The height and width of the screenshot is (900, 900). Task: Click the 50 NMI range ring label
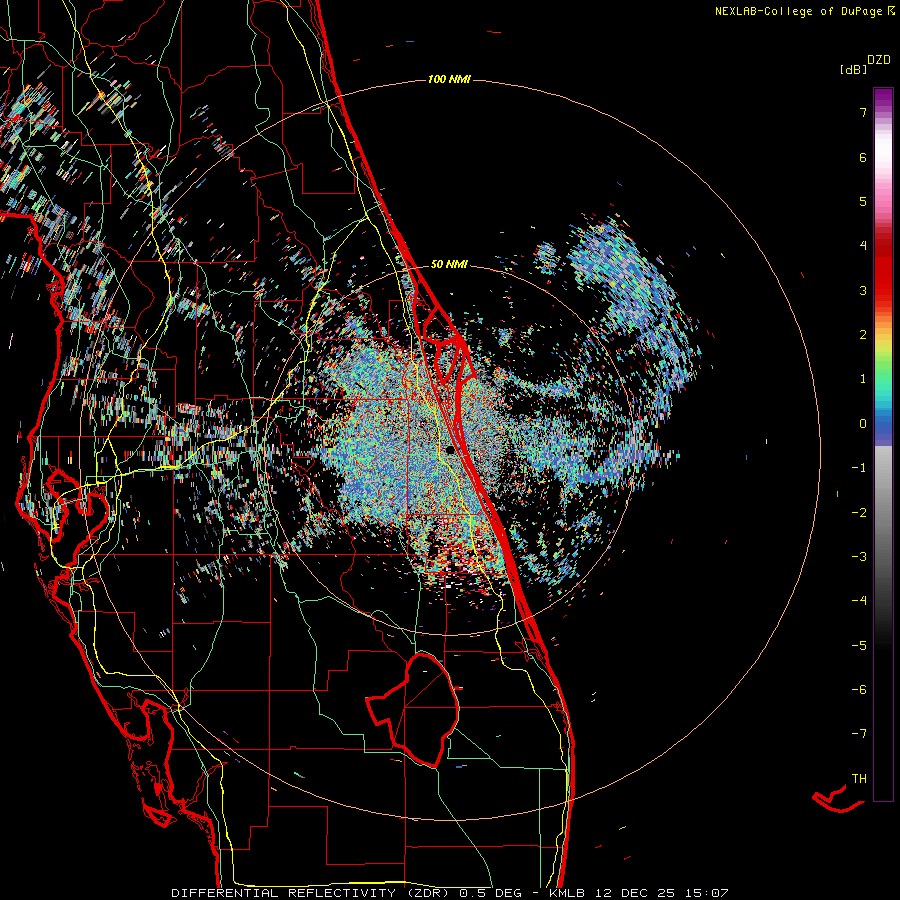449,264
